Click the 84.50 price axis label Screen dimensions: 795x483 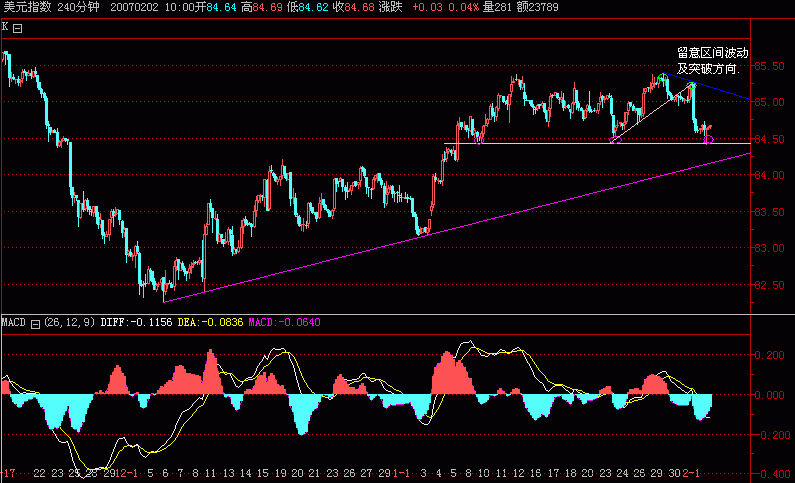(x=769, y=139)
